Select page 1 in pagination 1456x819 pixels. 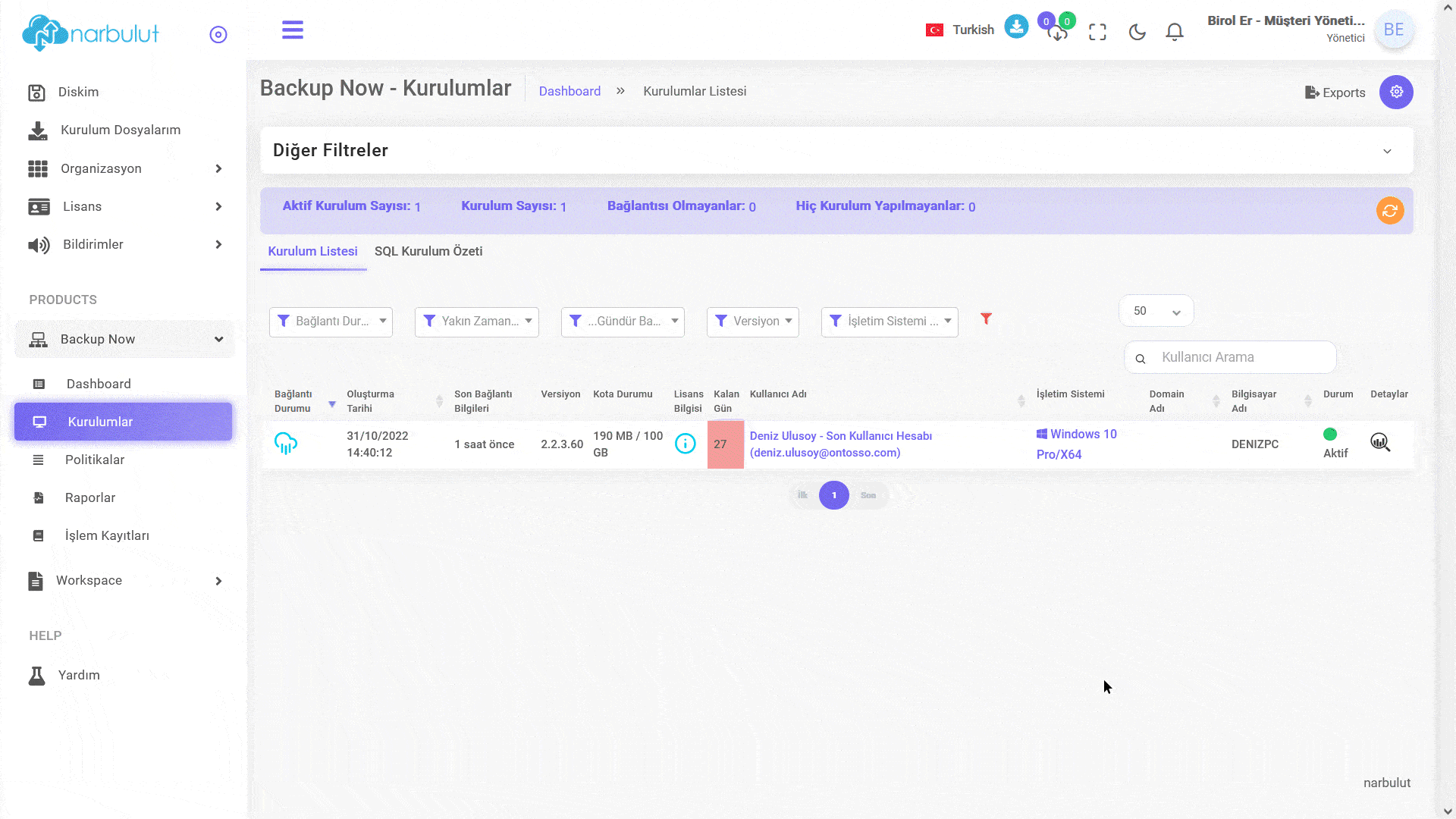coord(834,495)
